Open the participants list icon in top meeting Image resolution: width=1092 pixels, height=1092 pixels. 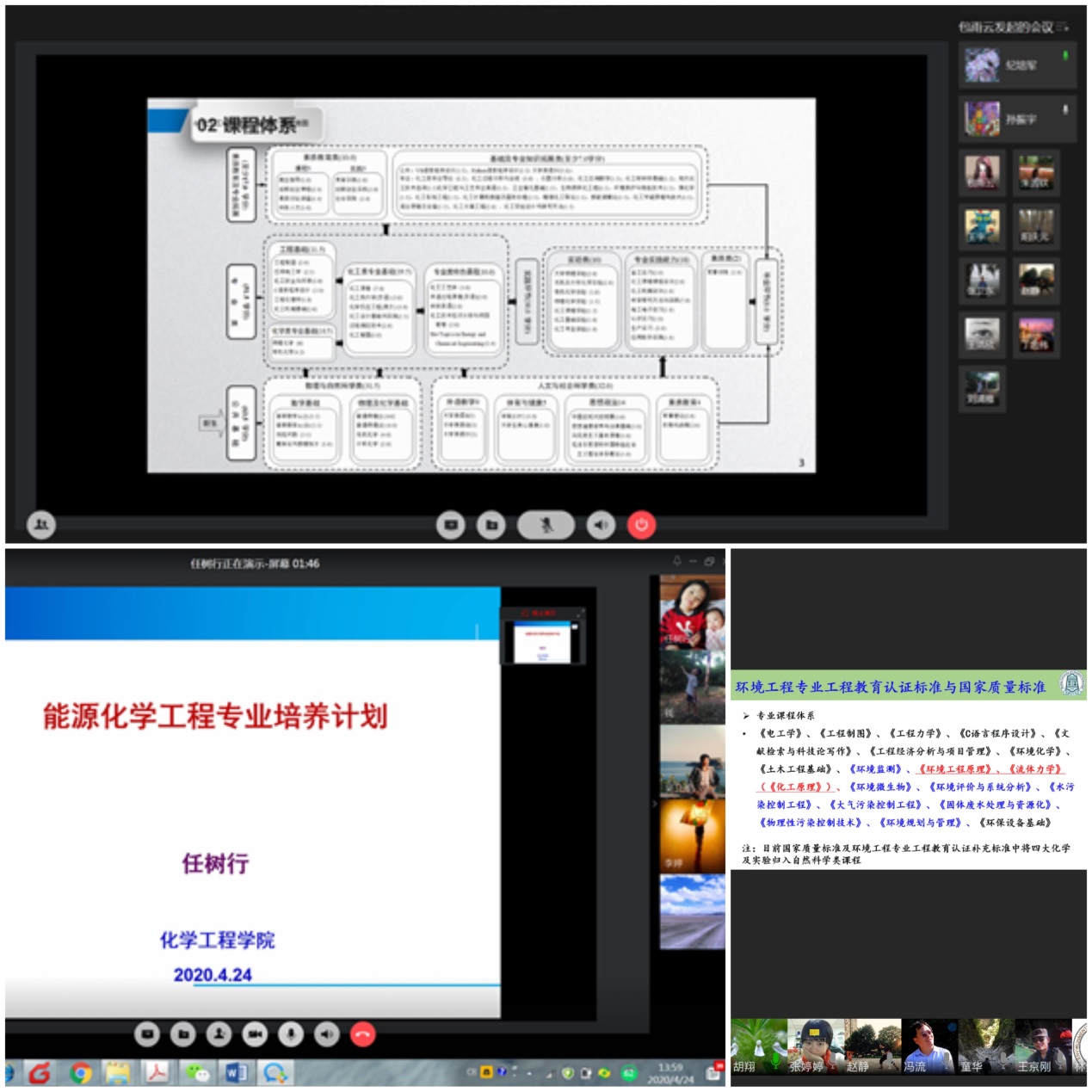(x=41, y=524)
